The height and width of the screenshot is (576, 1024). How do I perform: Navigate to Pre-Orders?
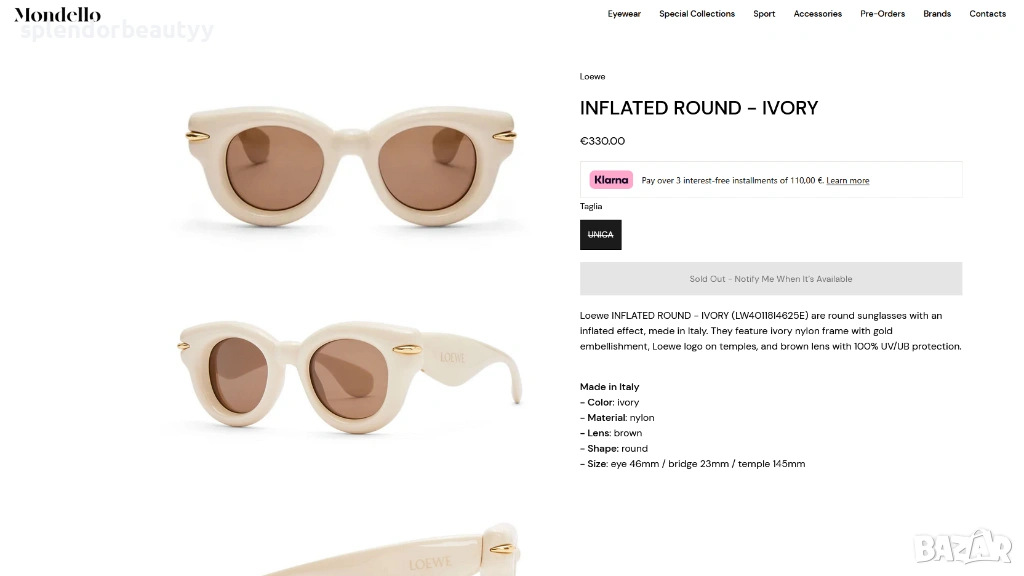click(x=882, y=14)
